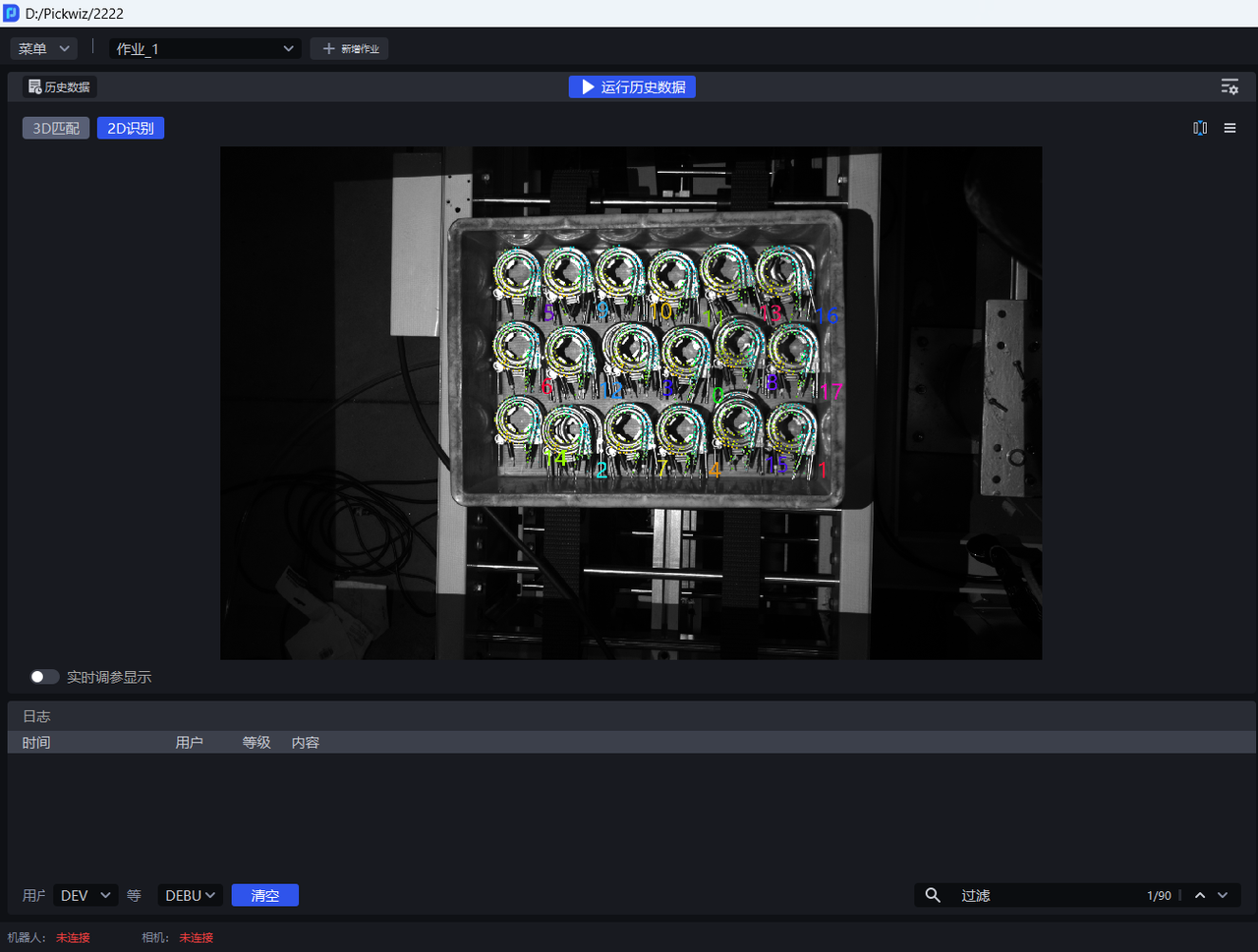Select the 2D识别 tab
Screen dimensions: 1258x952
coord(131,129)
